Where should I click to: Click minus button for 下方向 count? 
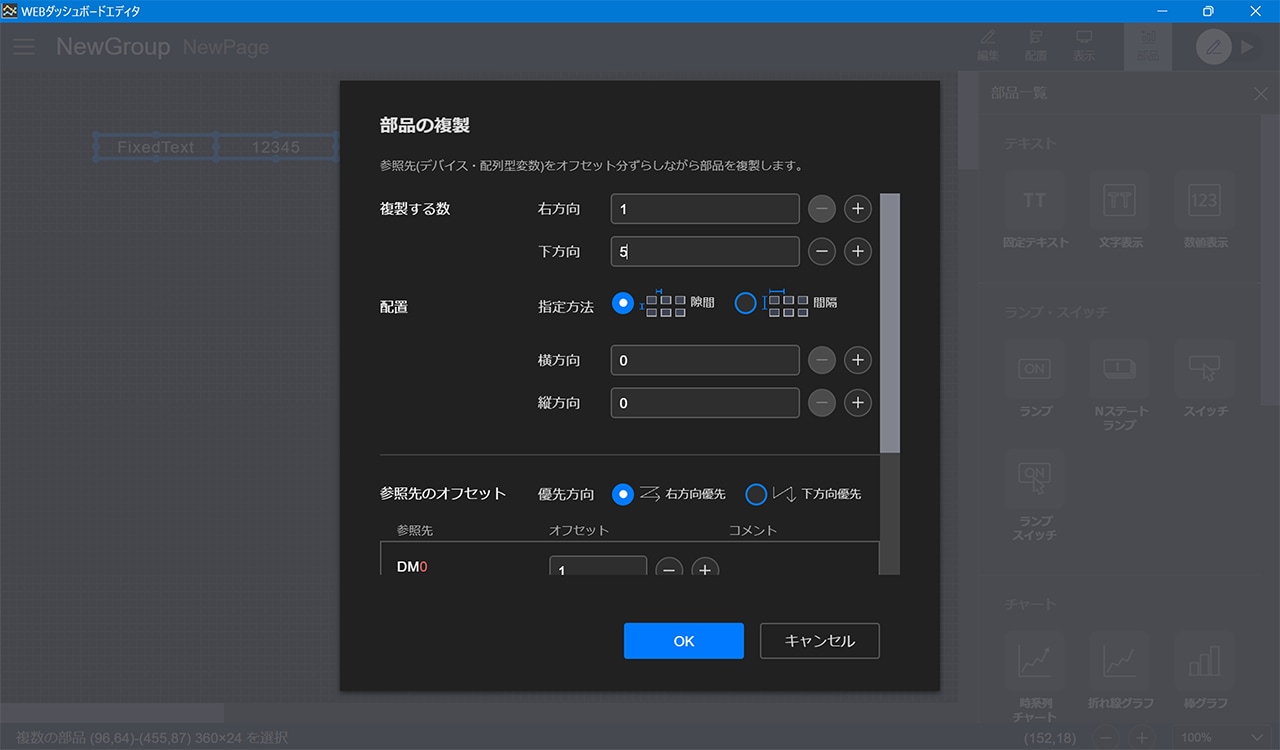822,252
